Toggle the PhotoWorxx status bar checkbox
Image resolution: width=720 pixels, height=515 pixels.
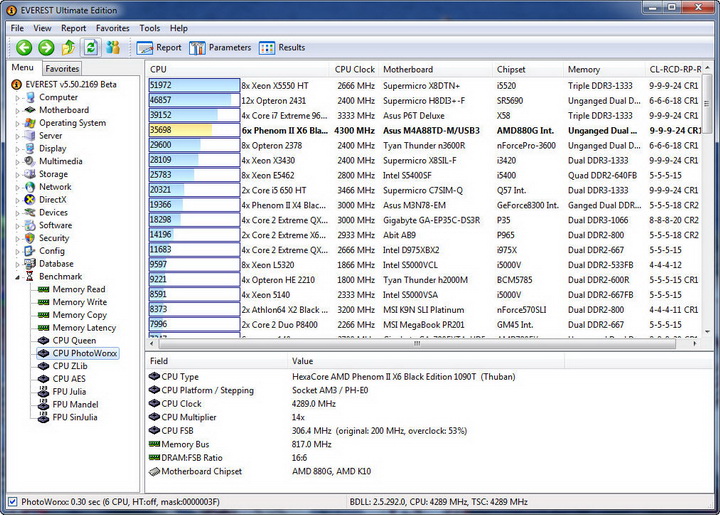coord(13,502)
